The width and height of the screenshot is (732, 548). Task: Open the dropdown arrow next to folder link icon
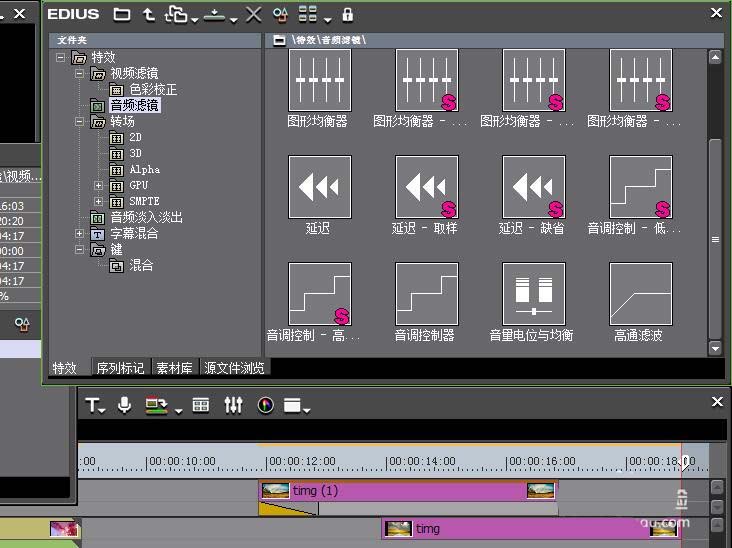pos(195,20)
